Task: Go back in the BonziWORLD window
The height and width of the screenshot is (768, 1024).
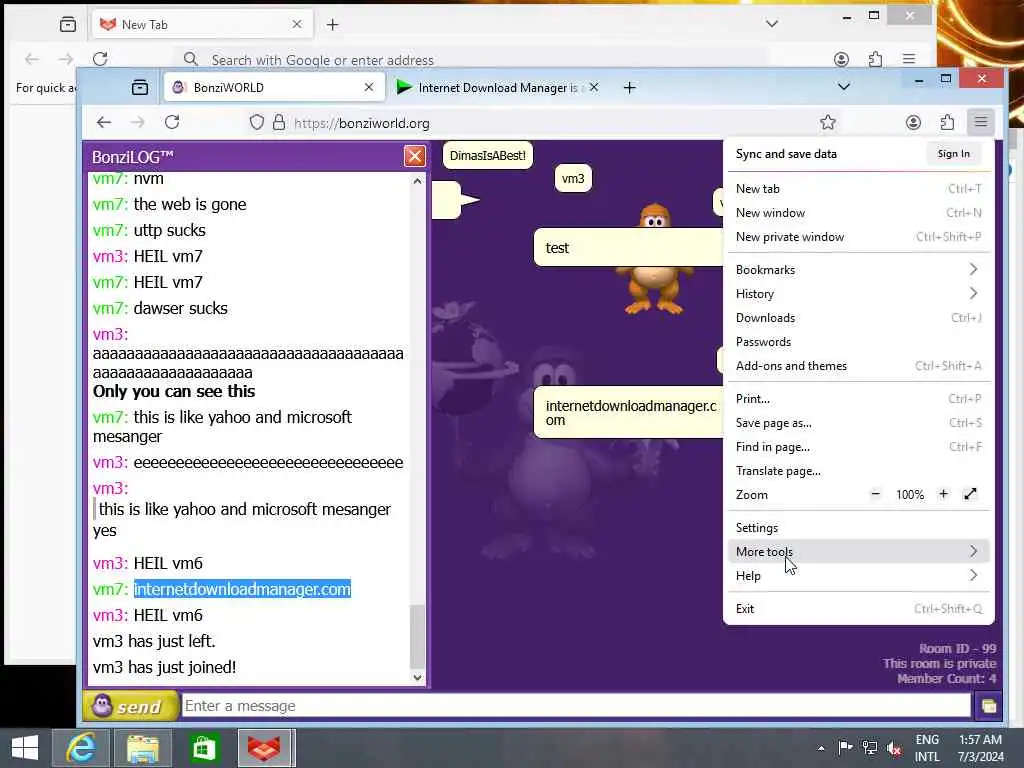Action: (x=104, y=122)
